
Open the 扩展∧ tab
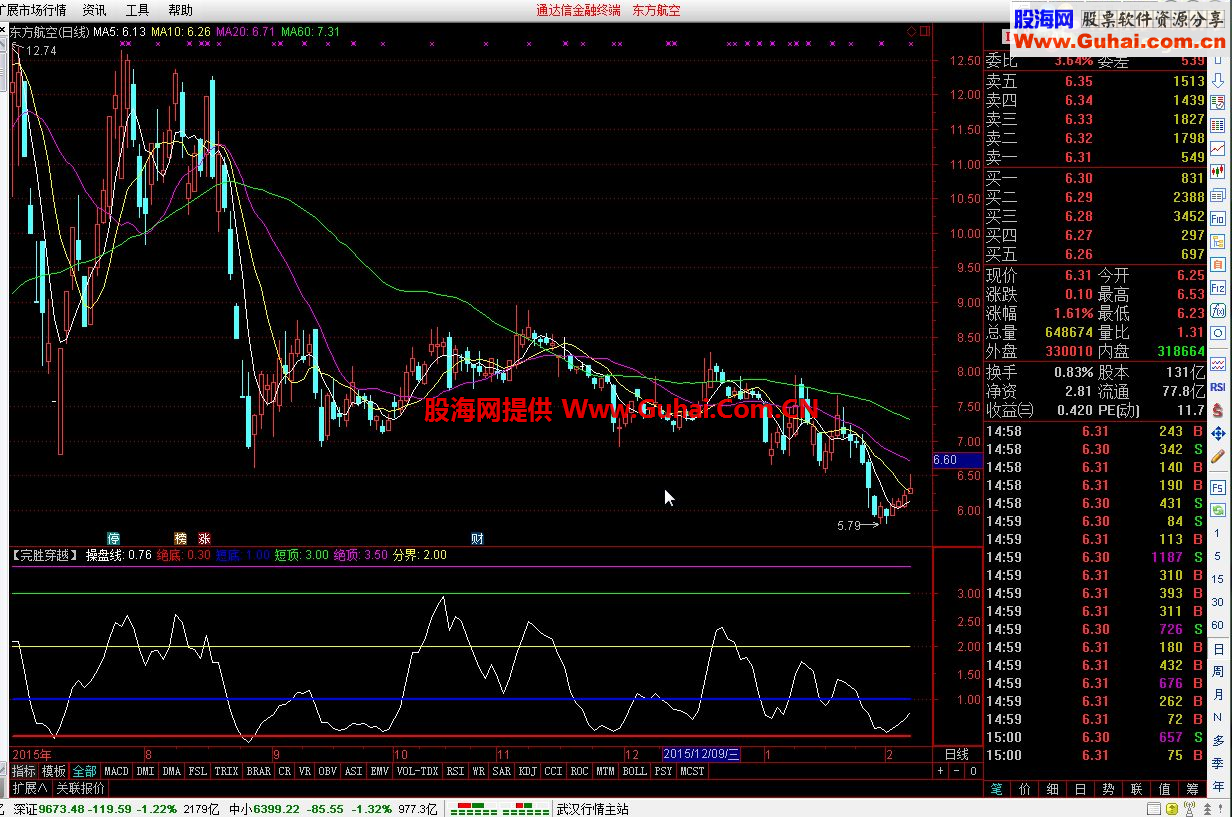coord(29,788)
